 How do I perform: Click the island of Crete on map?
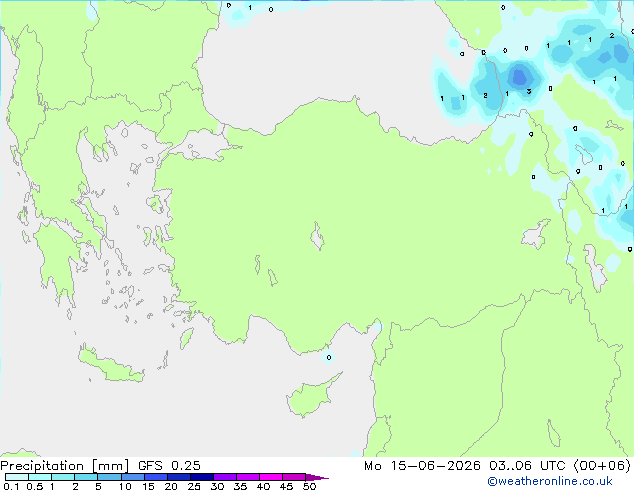tap(110, 365)
